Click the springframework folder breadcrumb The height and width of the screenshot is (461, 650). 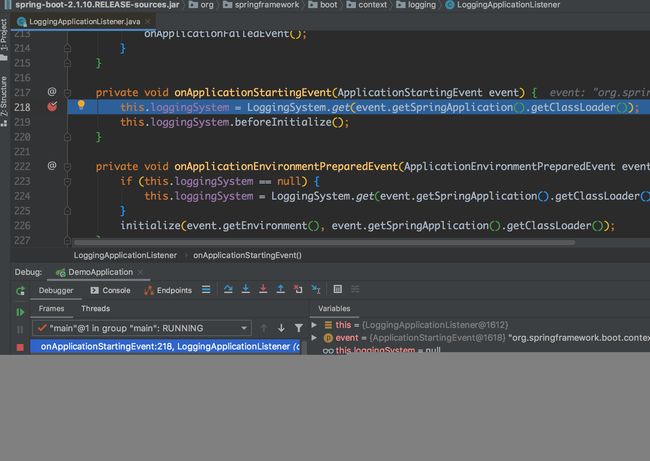(x=261, y=5)
